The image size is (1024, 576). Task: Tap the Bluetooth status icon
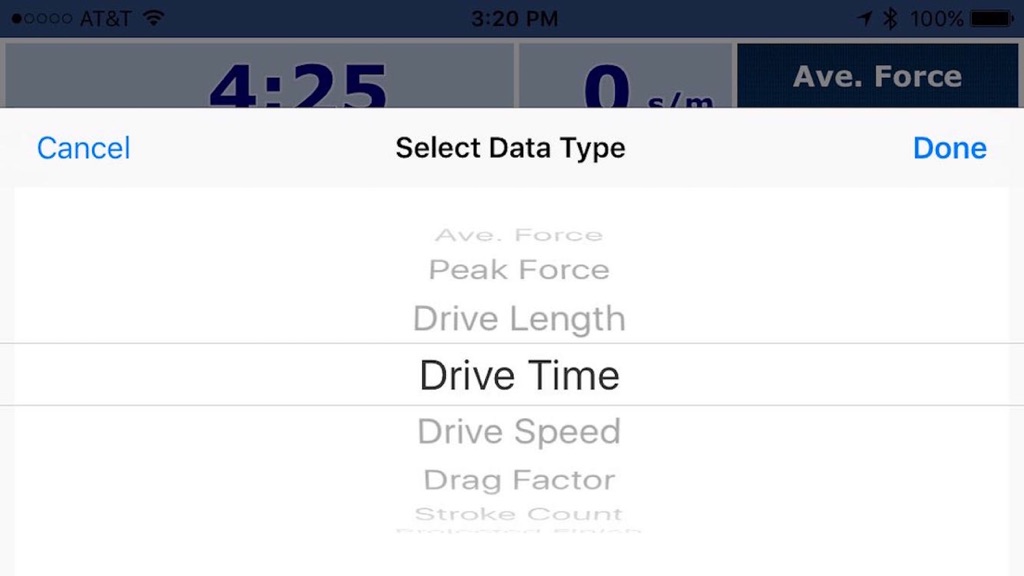tap(890, 18)
